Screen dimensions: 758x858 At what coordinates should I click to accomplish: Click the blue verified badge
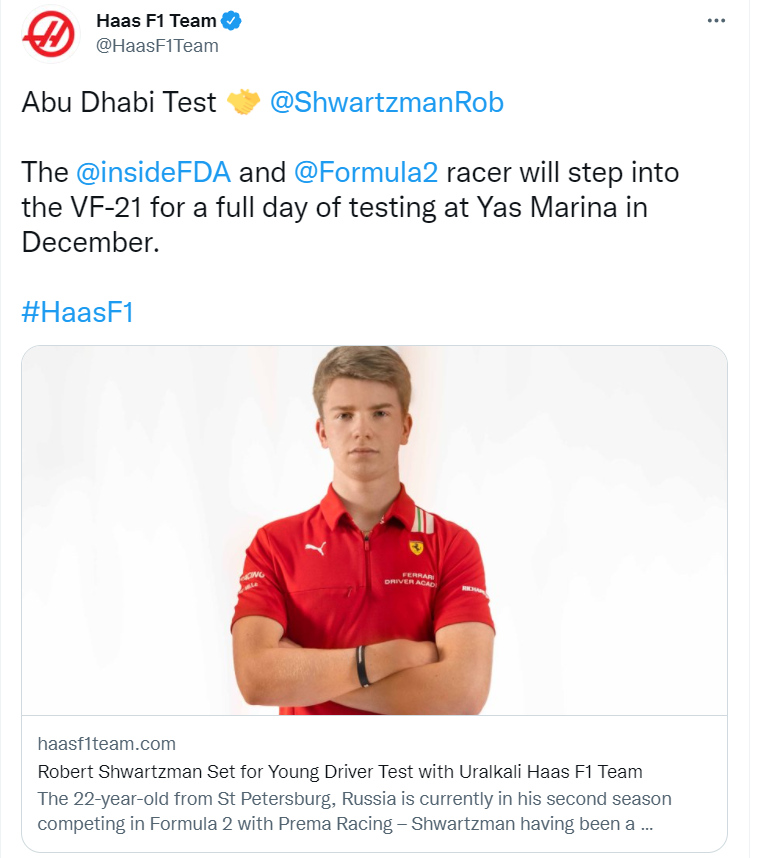[x=232, y=21]
